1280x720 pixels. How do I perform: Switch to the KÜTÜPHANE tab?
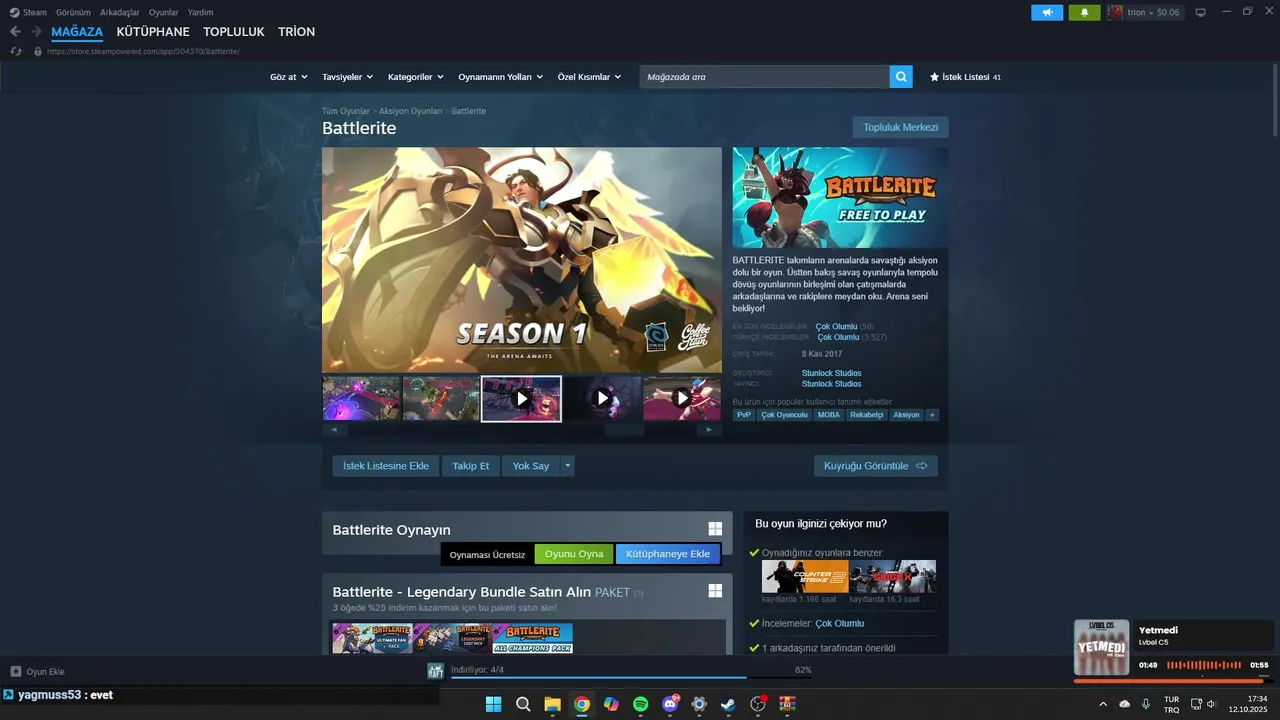point(153,32)
